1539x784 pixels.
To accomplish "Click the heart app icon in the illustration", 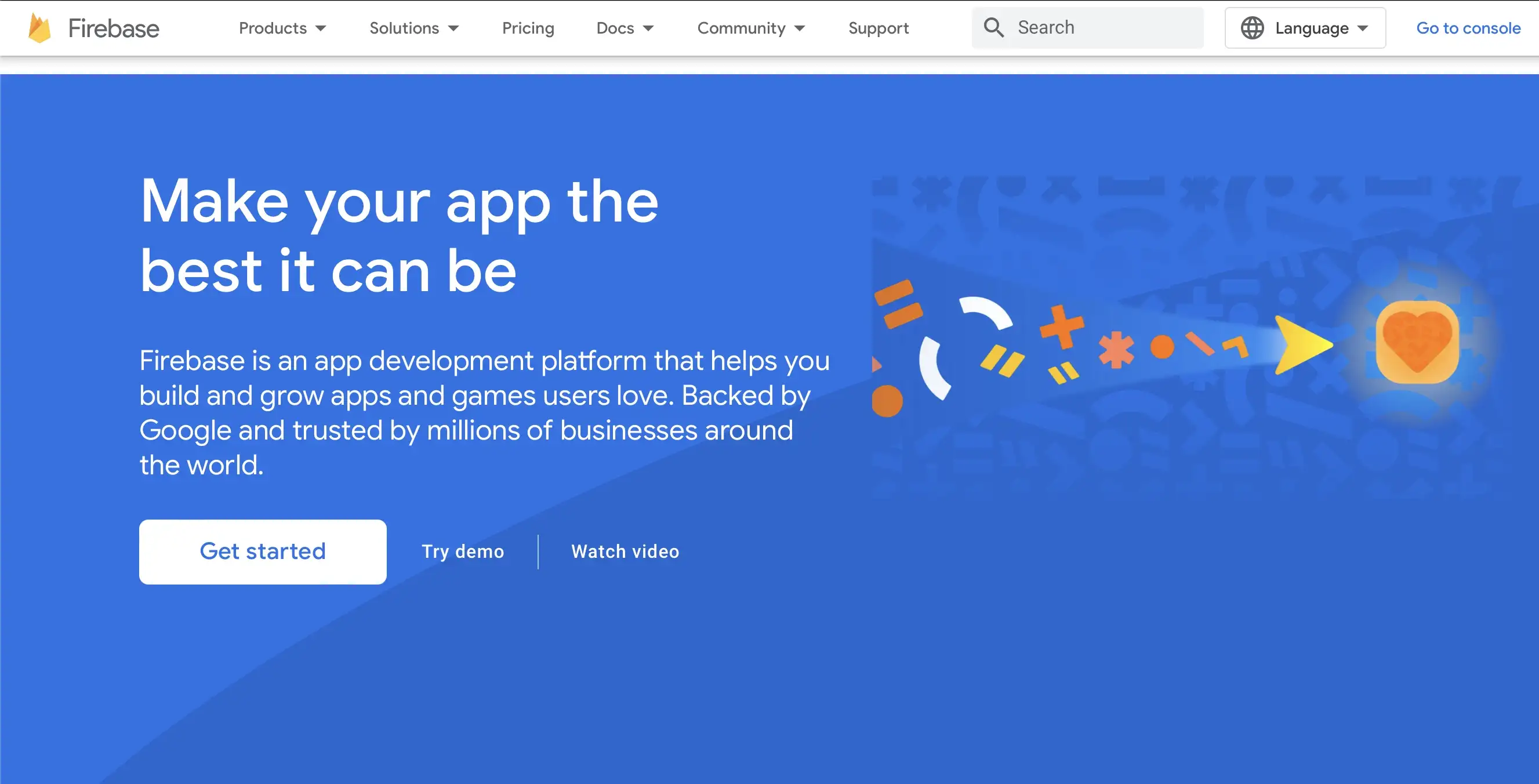I will coord(1418,340).
